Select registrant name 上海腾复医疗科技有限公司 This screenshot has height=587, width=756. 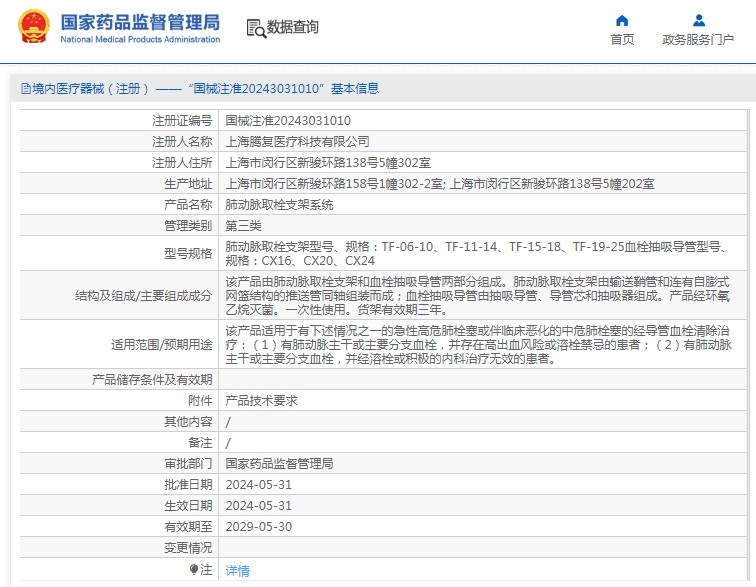297,141
